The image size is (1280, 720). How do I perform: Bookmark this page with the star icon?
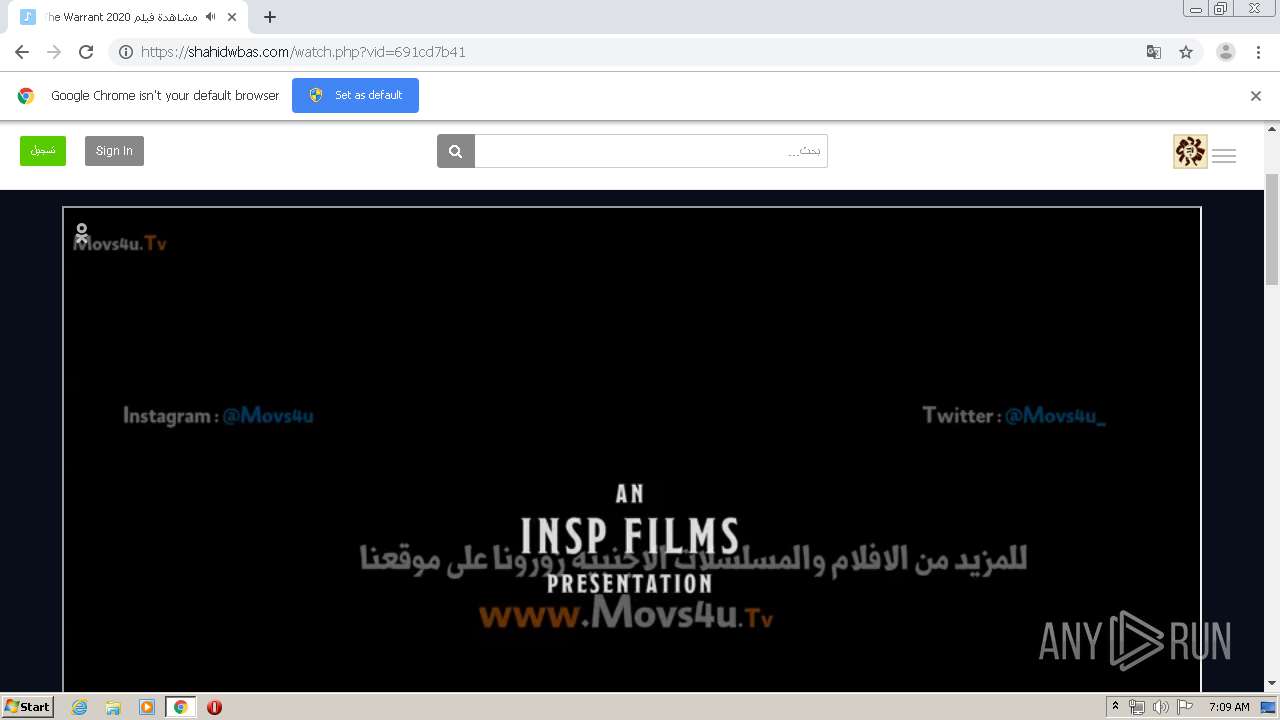pyautogui.click(x=1186, y=52)
